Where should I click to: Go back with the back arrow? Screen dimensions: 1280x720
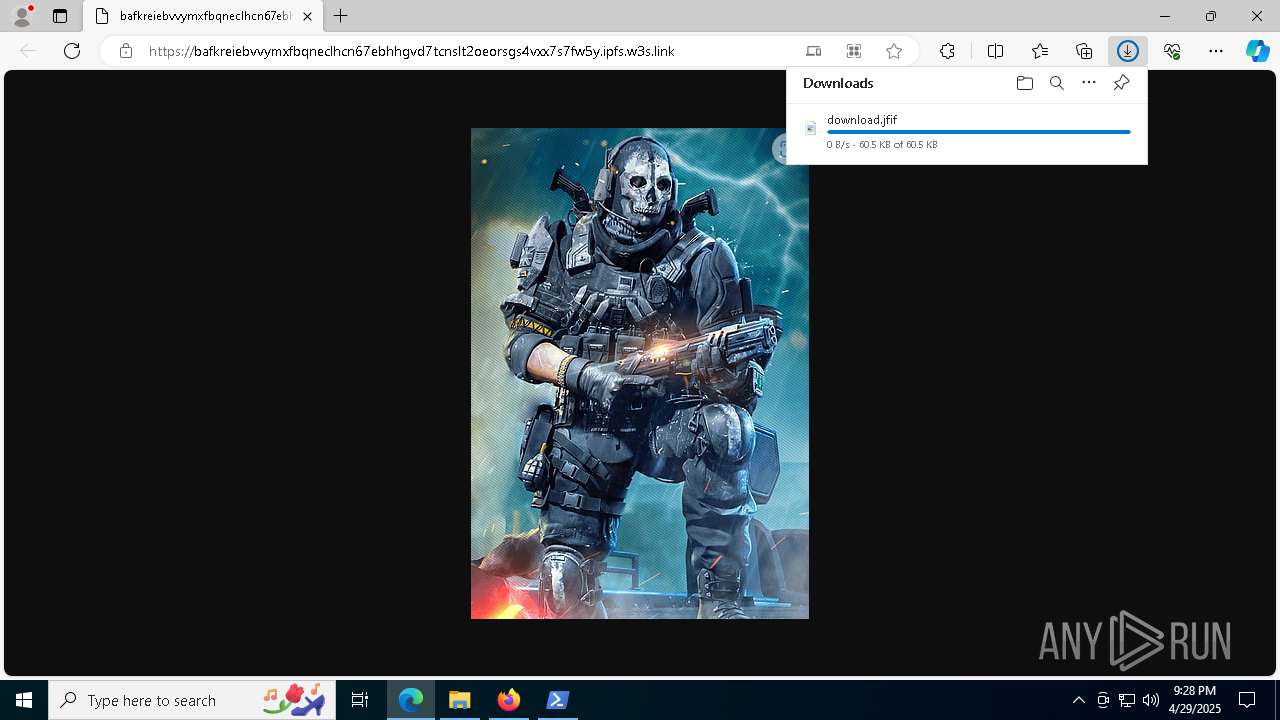coord(28,51)
